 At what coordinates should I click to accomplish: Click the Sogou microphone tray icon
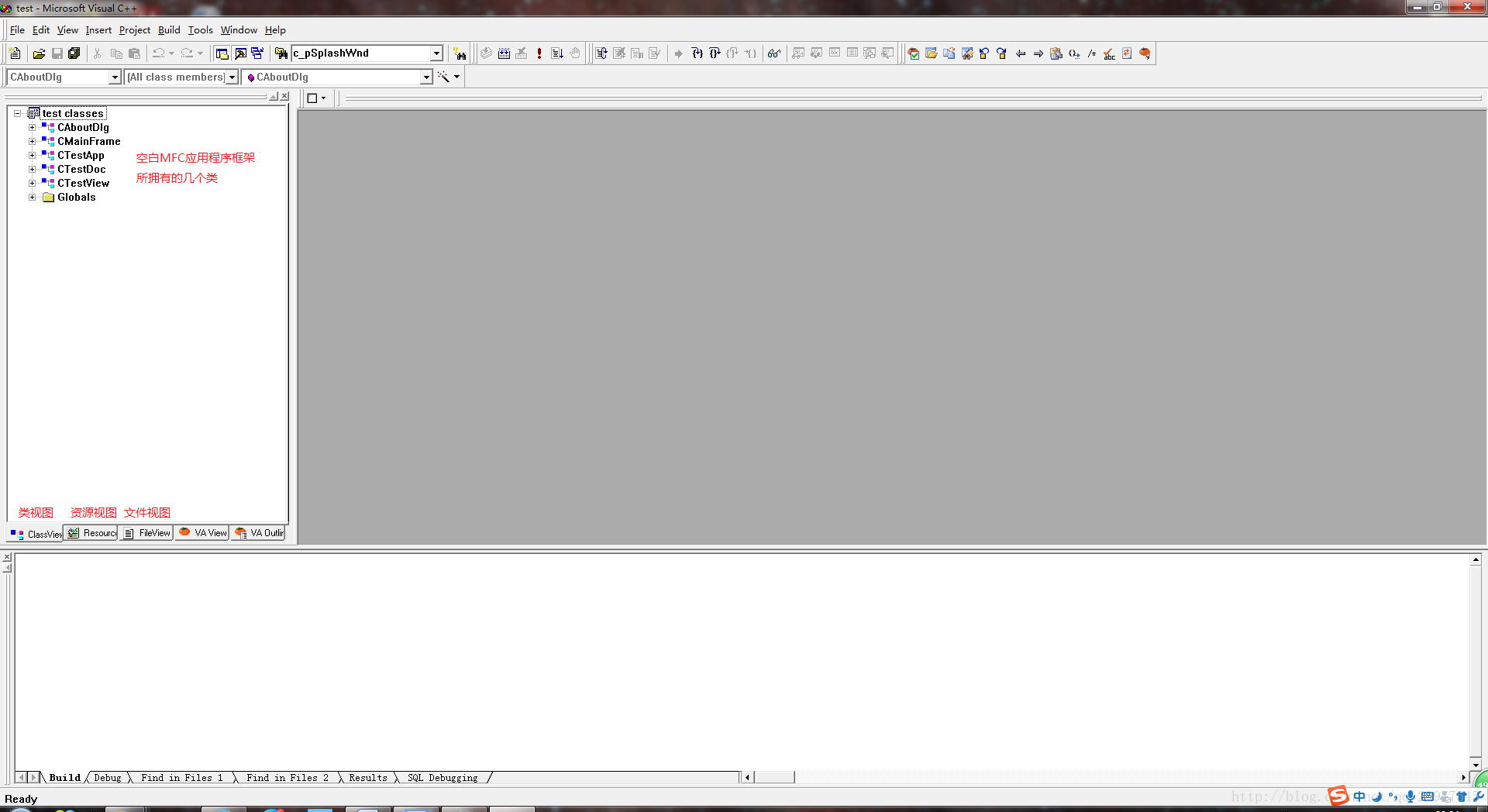tap(1410, 797)
